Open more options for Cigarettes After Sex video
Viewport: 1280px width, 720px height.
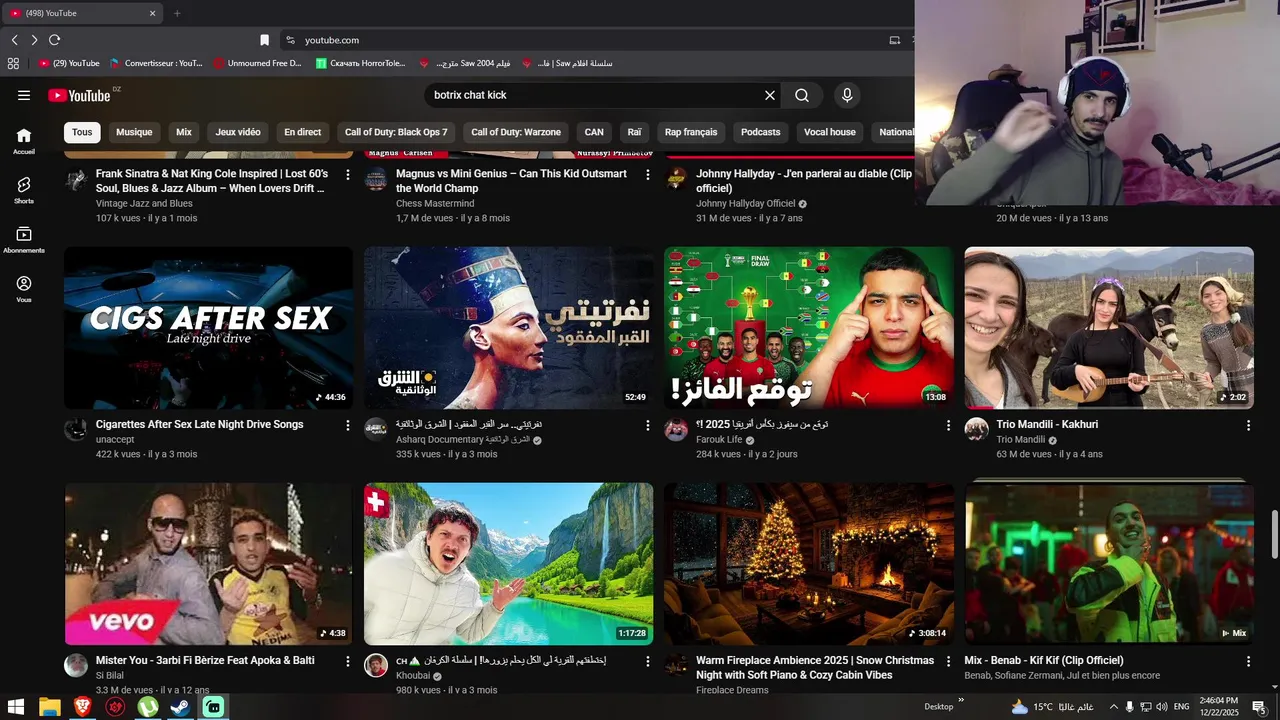click(x=348, y=425)
